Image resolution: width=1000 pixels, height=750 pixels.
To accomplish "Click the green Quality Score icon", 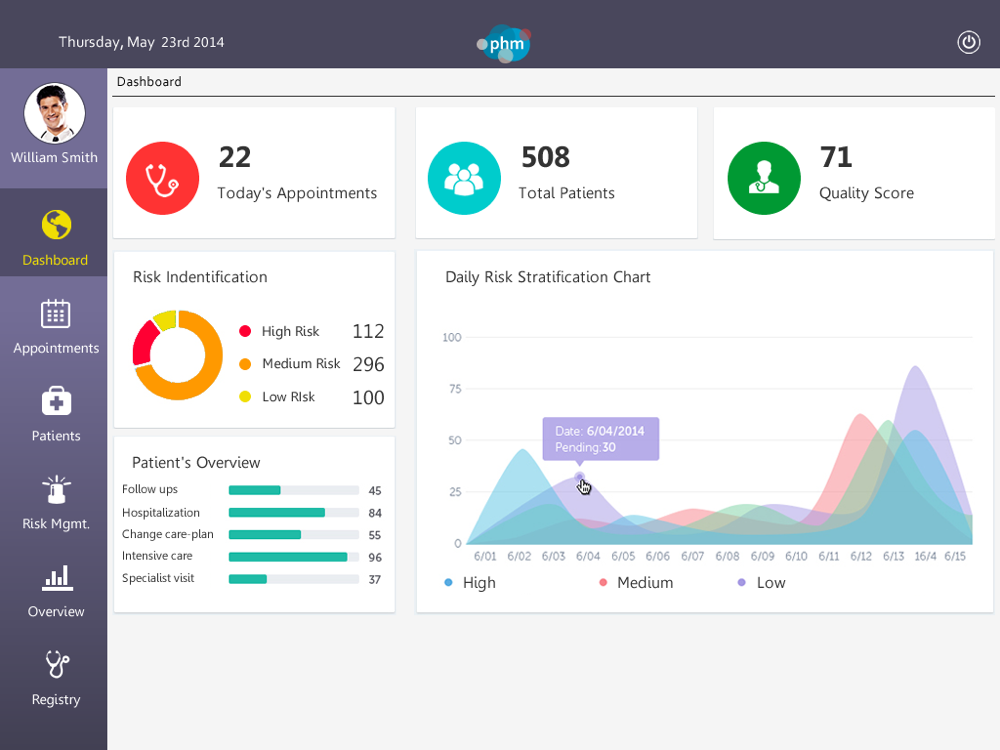I will (764, 178).
